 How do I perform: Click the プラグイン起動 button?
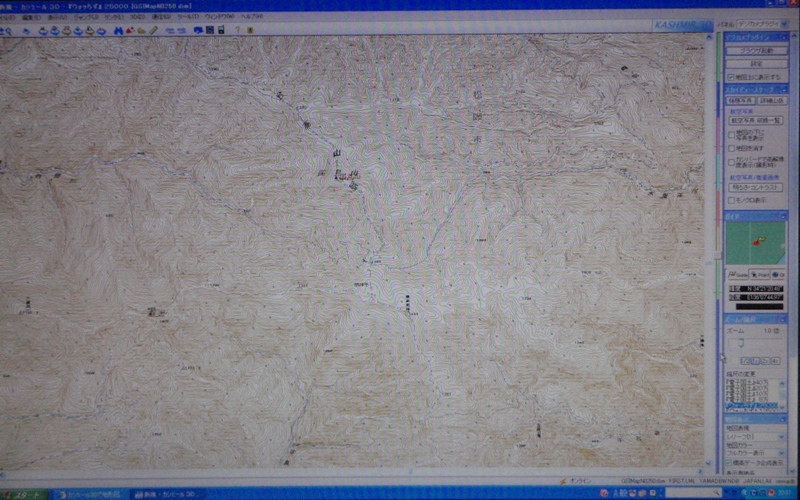pos(757,51)
